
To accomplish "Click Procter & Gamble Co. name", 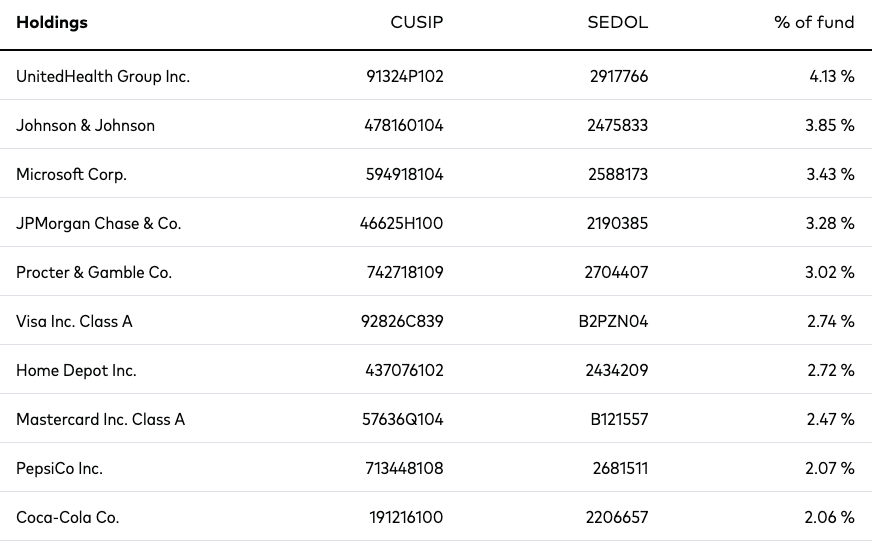I will (94, 272).
